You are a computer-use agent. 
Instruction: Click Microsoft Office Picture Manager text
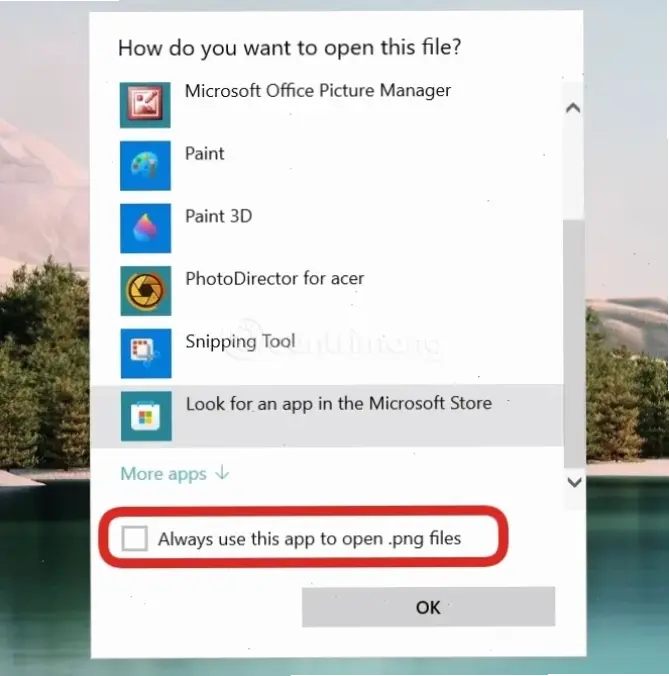318,91
